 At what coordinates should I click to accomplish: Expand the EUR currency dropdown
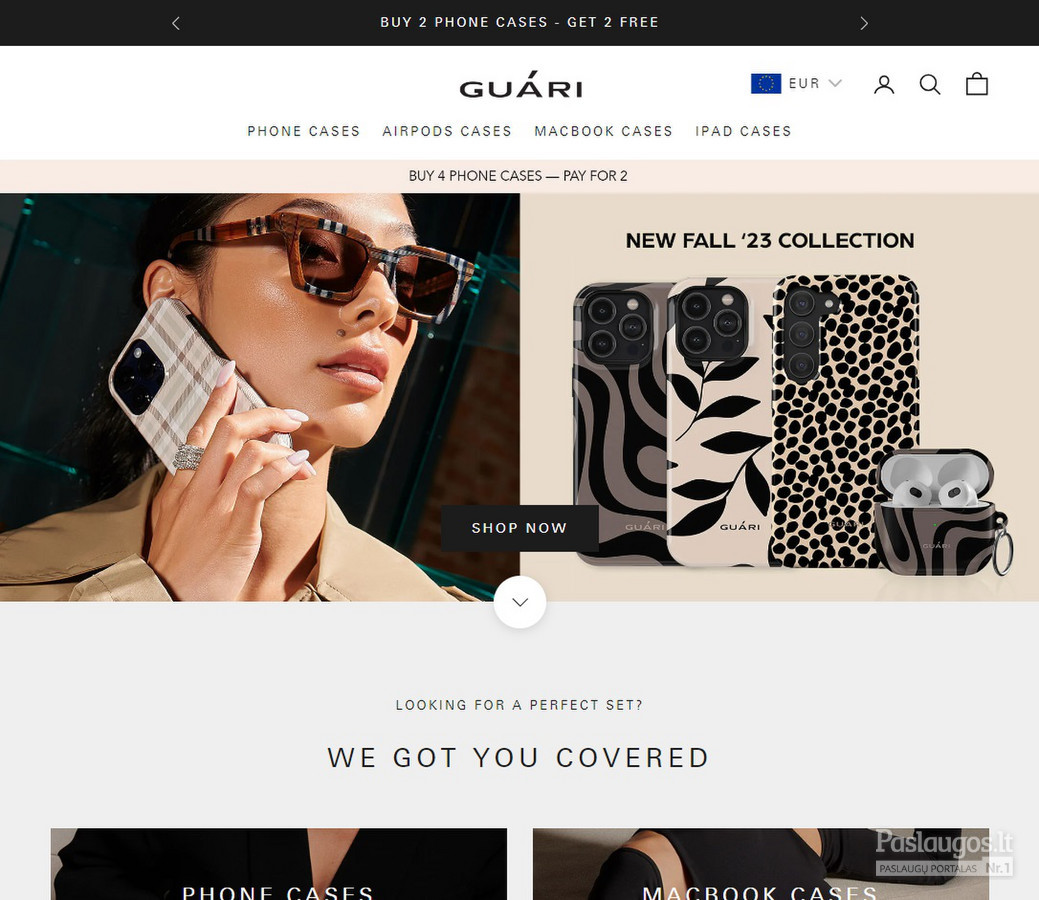[x=815, y=84]
